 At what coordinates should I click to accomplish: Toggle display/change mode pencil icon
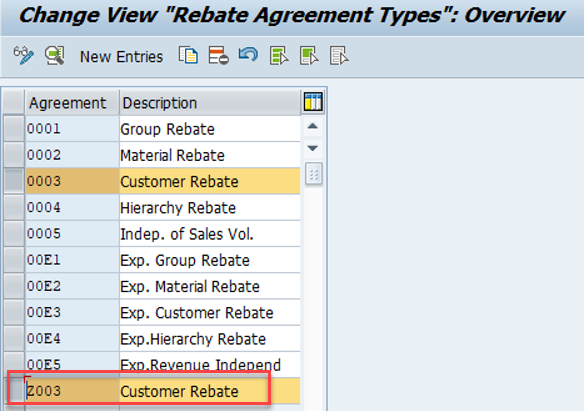(24, 56)
